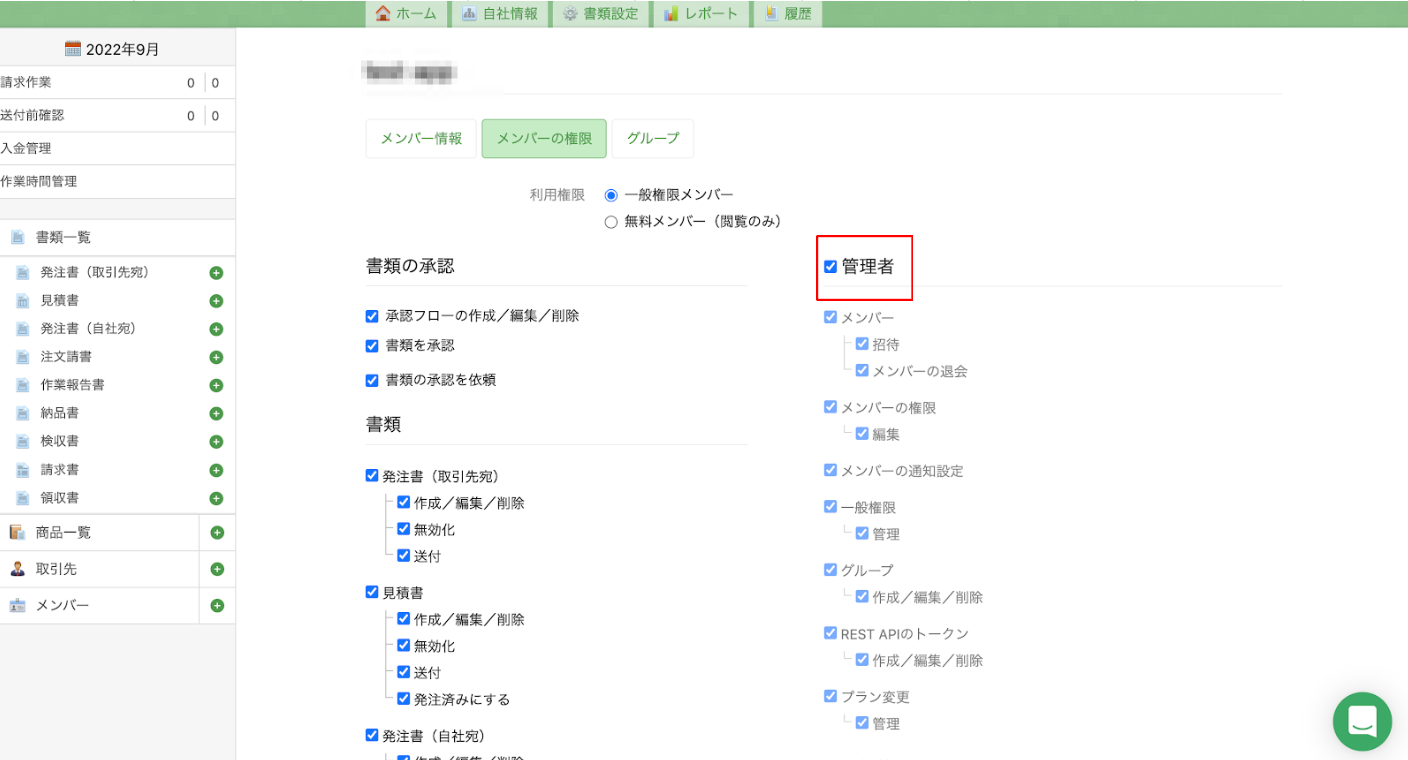Uncheck the 書類を承認 checkbox

pos(372,346)
